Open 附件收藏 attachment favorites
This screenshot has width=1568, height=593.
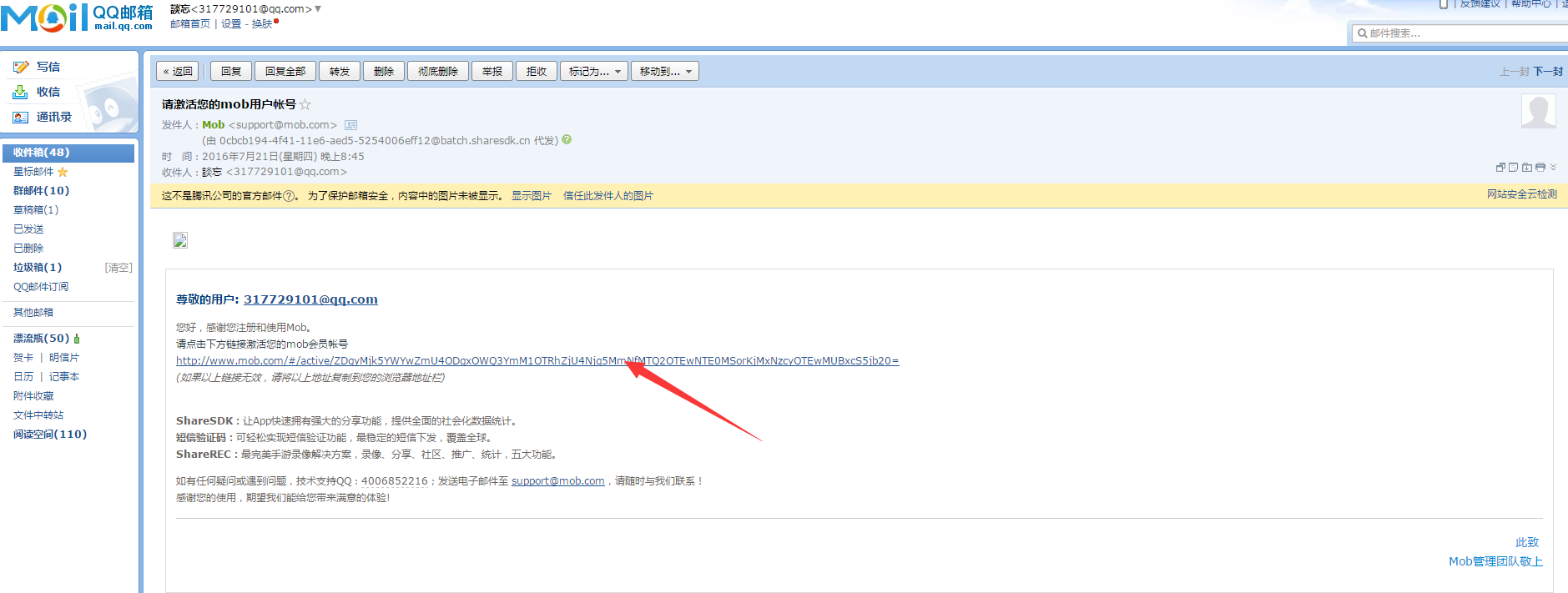click(x=33, y=396)
